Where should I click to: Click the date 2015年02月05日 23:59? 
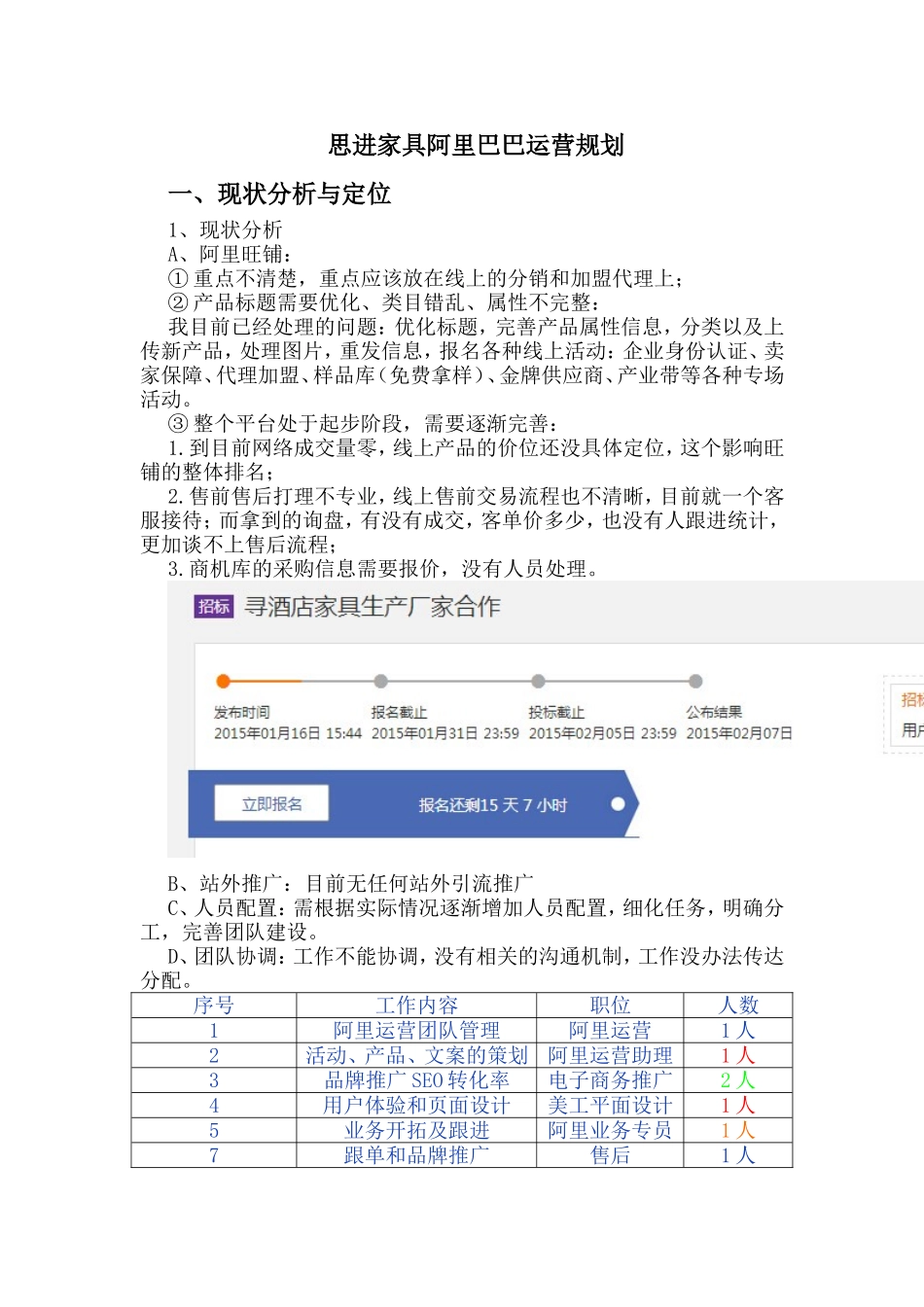tap(603, 733)
